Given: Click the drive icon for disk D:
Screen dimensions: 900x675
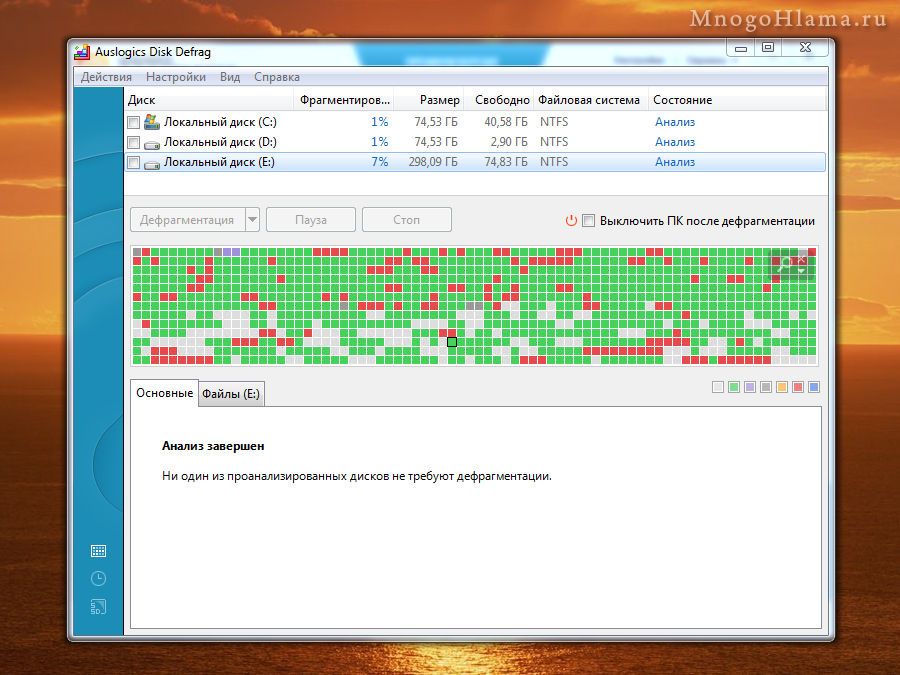Looking at the screenshot, I should click(x=152, y=142).
